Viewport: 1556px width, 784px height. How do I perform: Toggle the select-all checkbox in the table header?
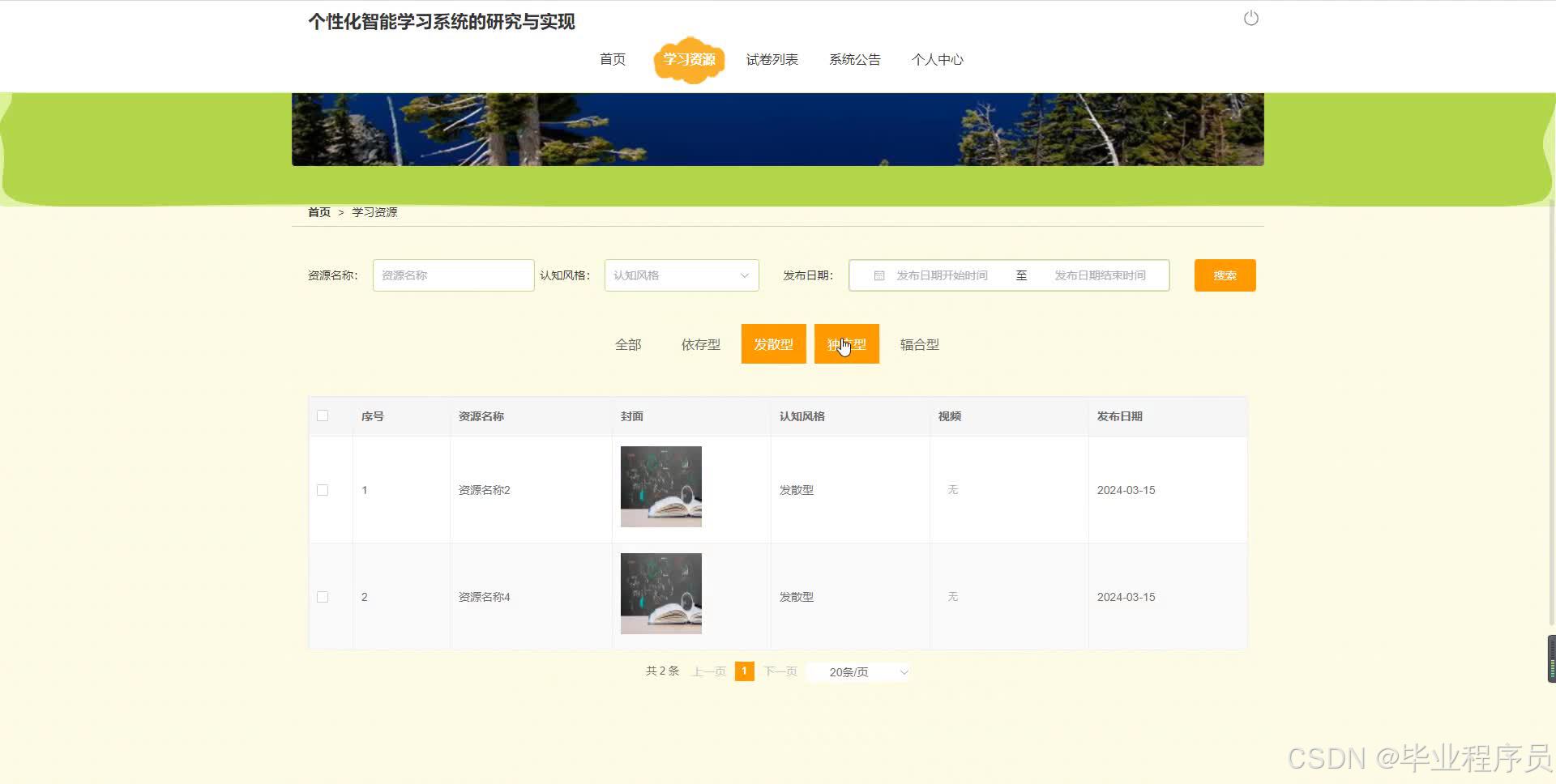[x=323, y=415]
